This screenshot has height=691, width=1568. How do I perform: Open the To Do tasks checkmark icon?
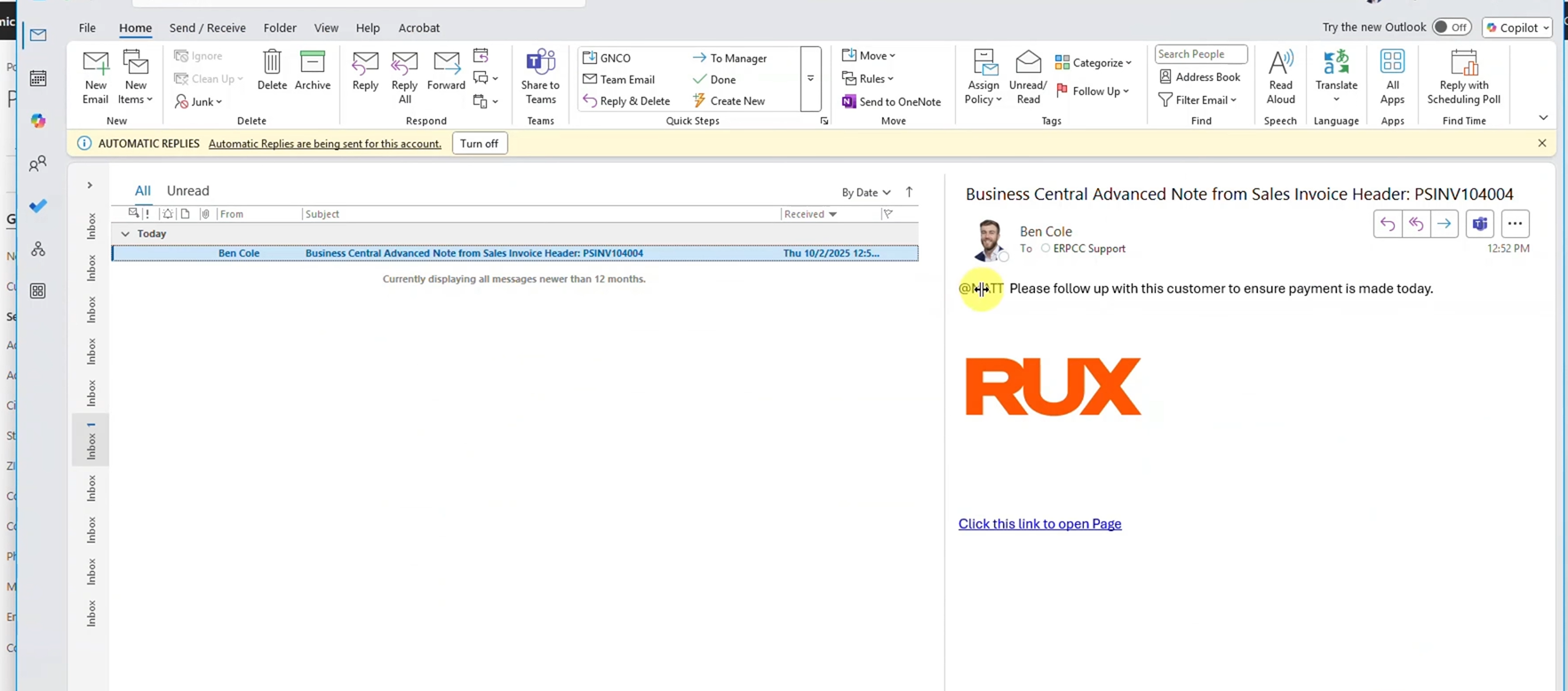click(x=38, y=206)
